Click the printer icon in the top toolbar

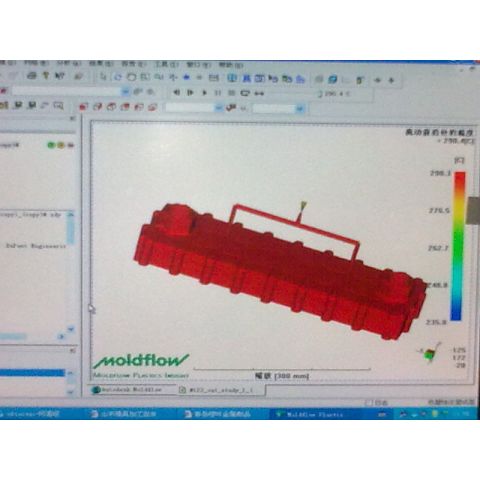coord(31,76)
